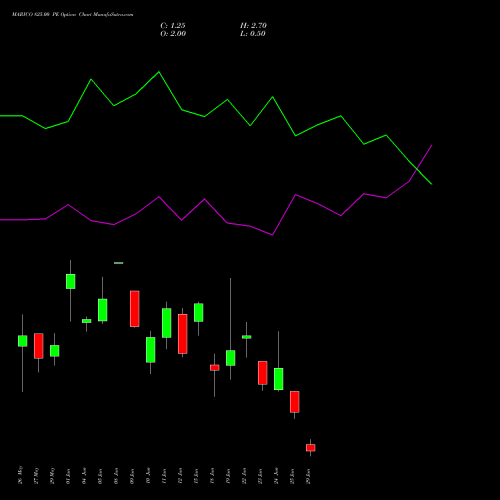Select the thin green candle for 22 Jun
The width and height of the screenshot is (500, 500).
pyautogui.click(x=247, y=337)
